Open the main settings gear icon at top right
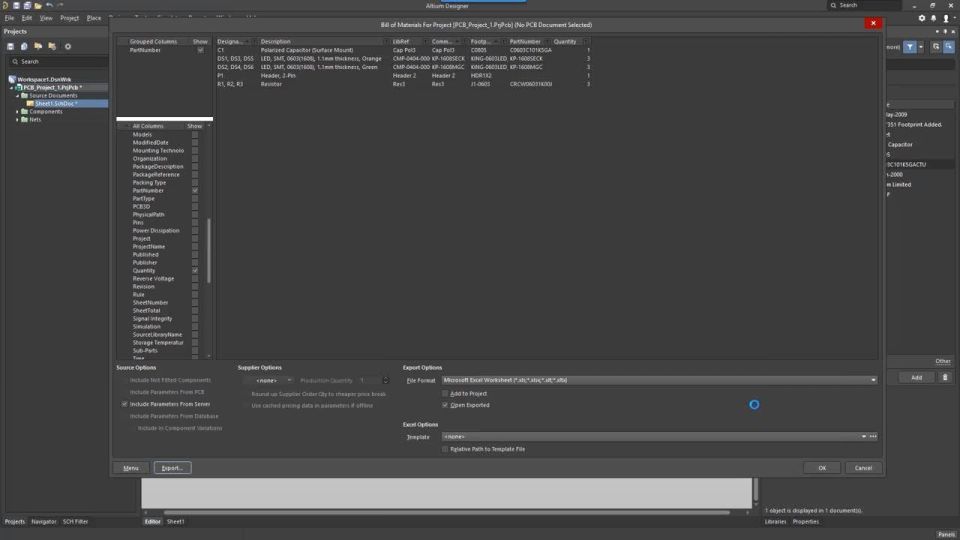This screenshot has height=540, width=960. (921, 18)
